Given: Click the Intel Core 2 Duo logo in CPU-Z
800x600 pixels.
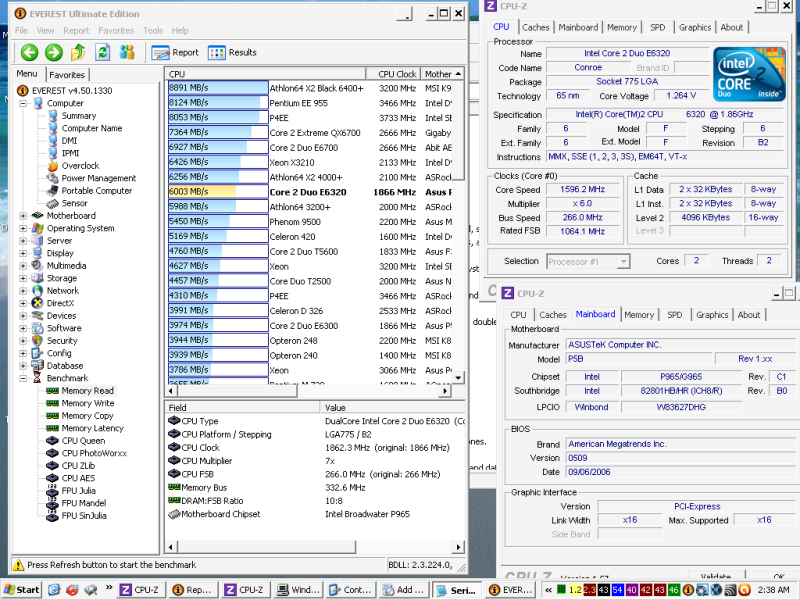Looking at the screenshot, I should (749, 74).
